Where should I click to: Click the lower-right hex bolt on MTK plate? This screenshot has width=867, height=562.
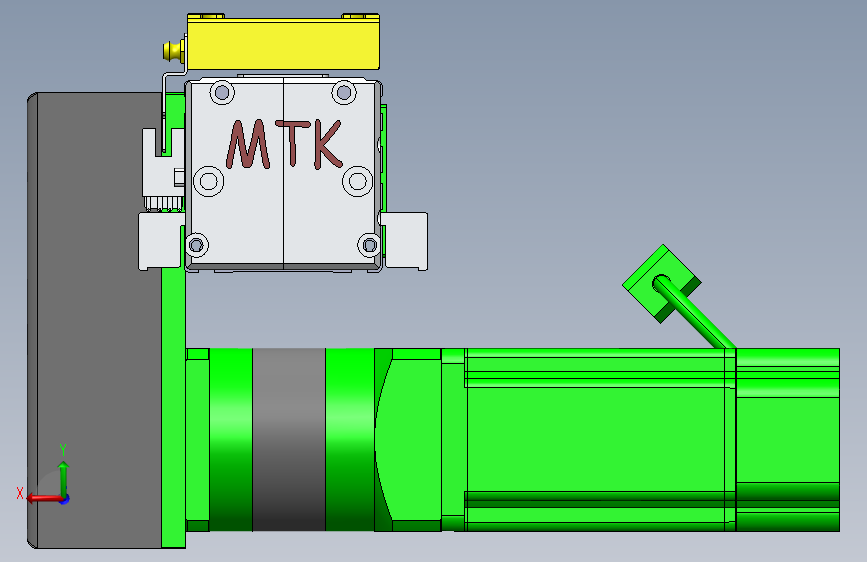[369, 244]
